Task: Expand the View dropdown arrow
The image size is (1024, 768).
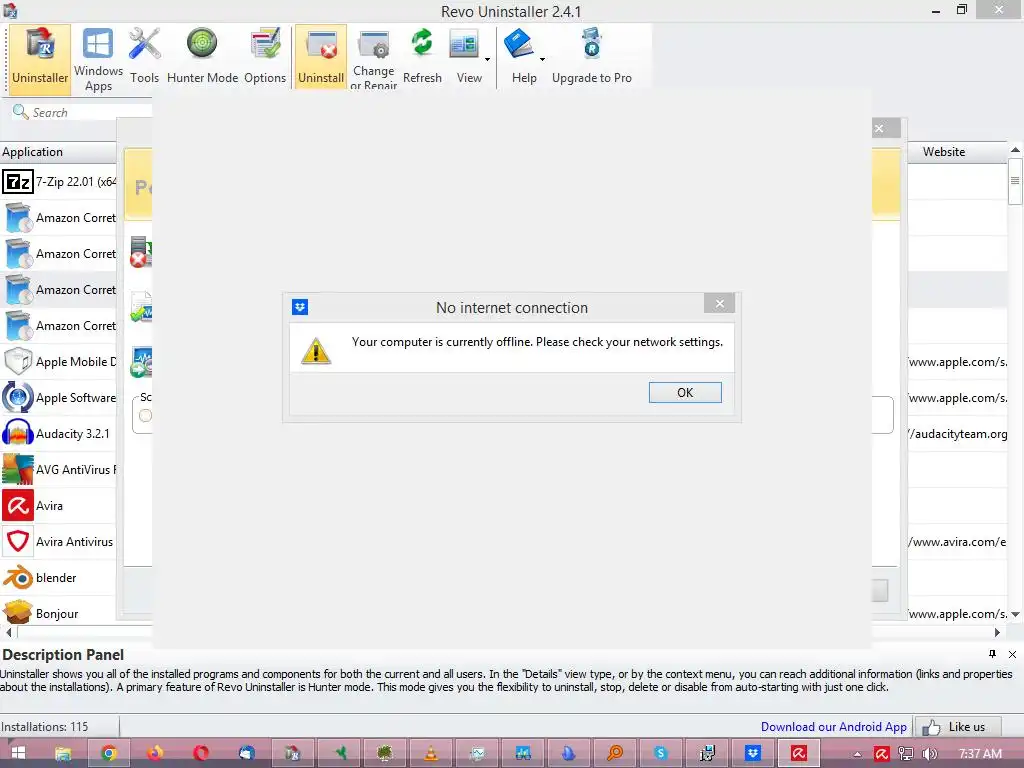Action: pos(487,59)
